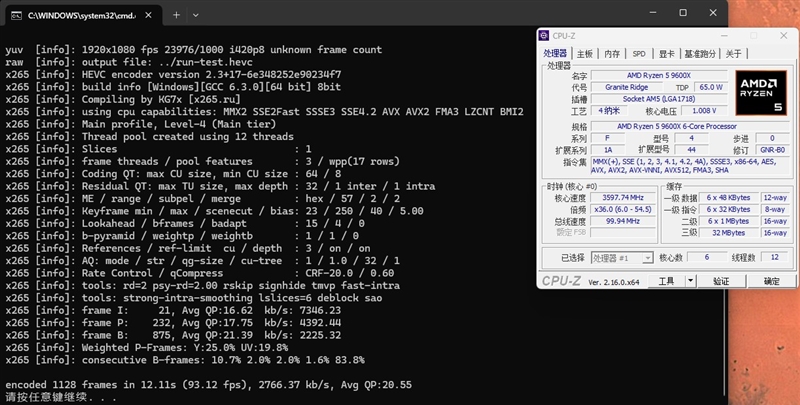
Task: Click the 确定 button
Action: click(771, 282)
